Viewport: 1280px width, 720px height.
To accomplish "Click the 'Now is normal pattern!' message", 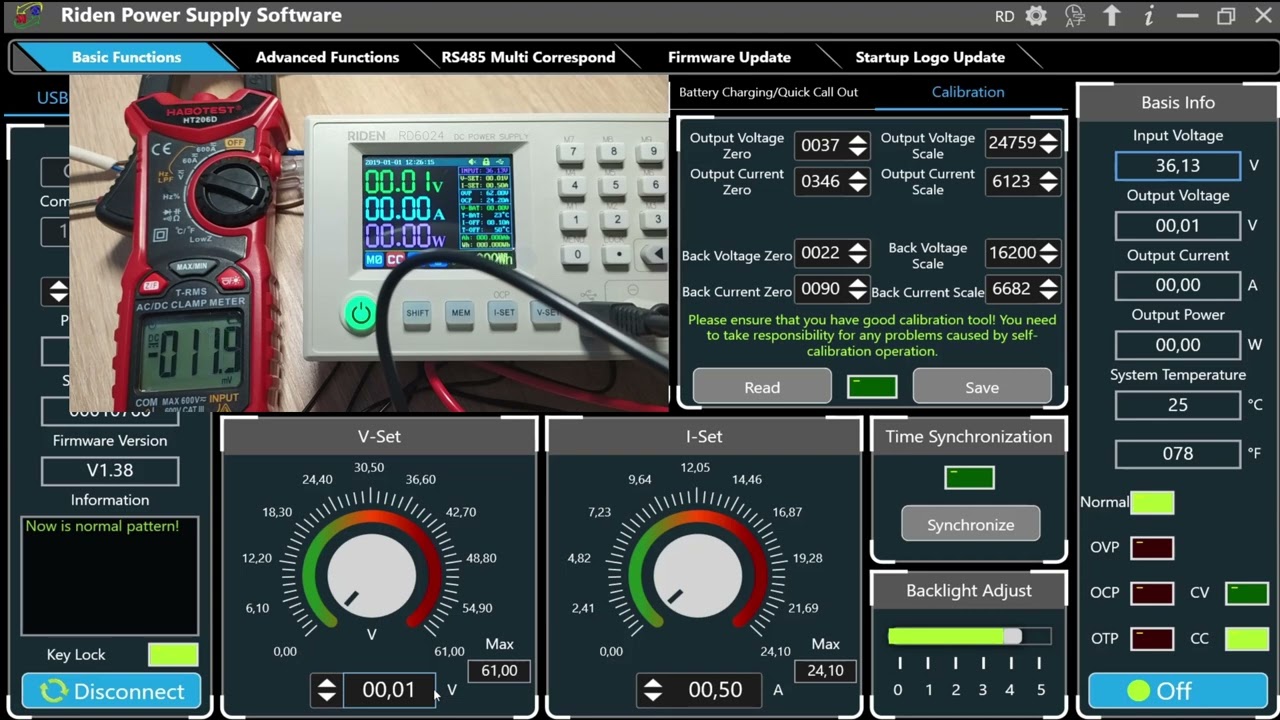I will coord(102,526).
